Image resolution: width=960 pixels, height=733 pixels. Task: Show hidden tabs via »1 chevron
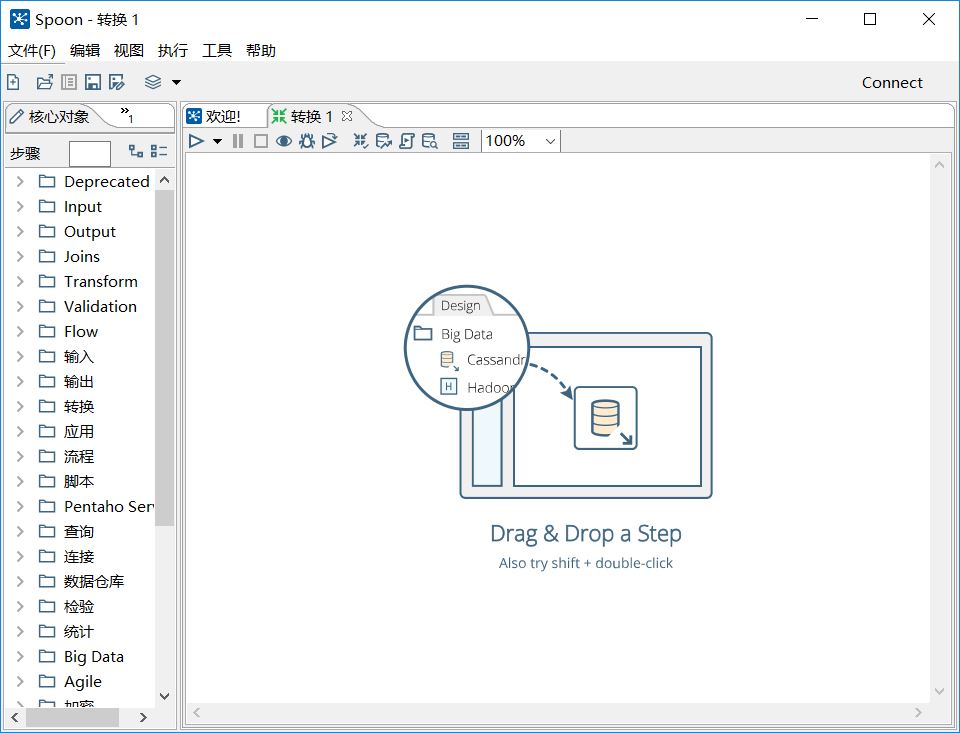(x=127, y=114)
